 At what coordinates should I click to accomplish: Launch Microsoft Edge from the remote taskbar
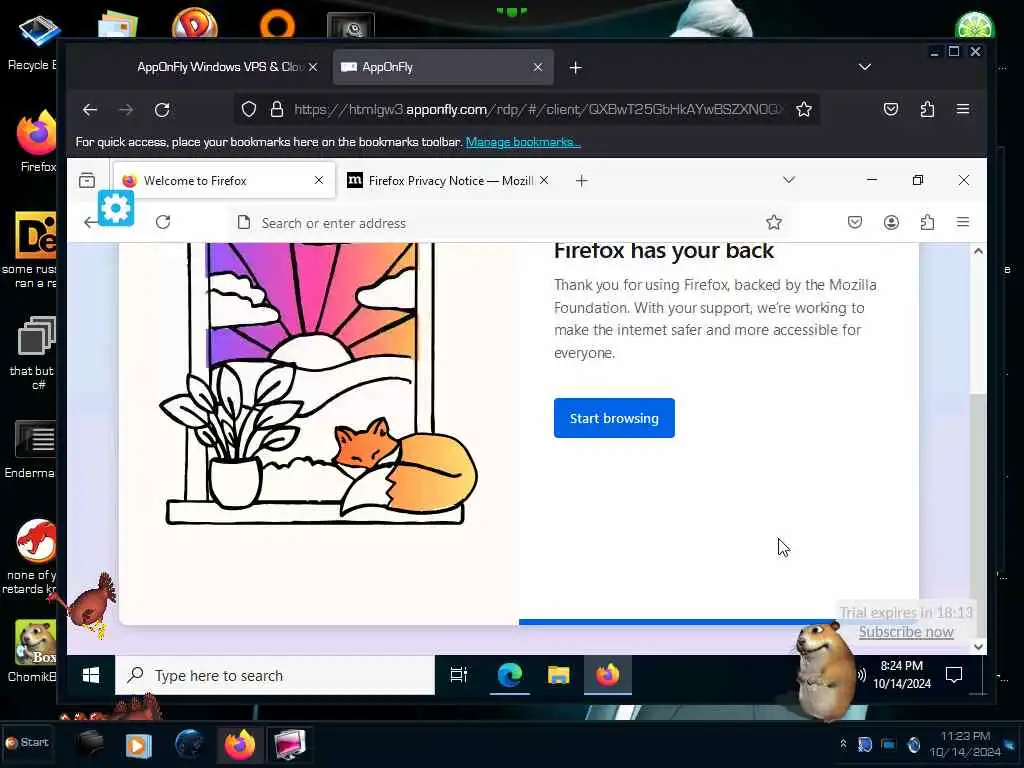(x=509, y=675)
